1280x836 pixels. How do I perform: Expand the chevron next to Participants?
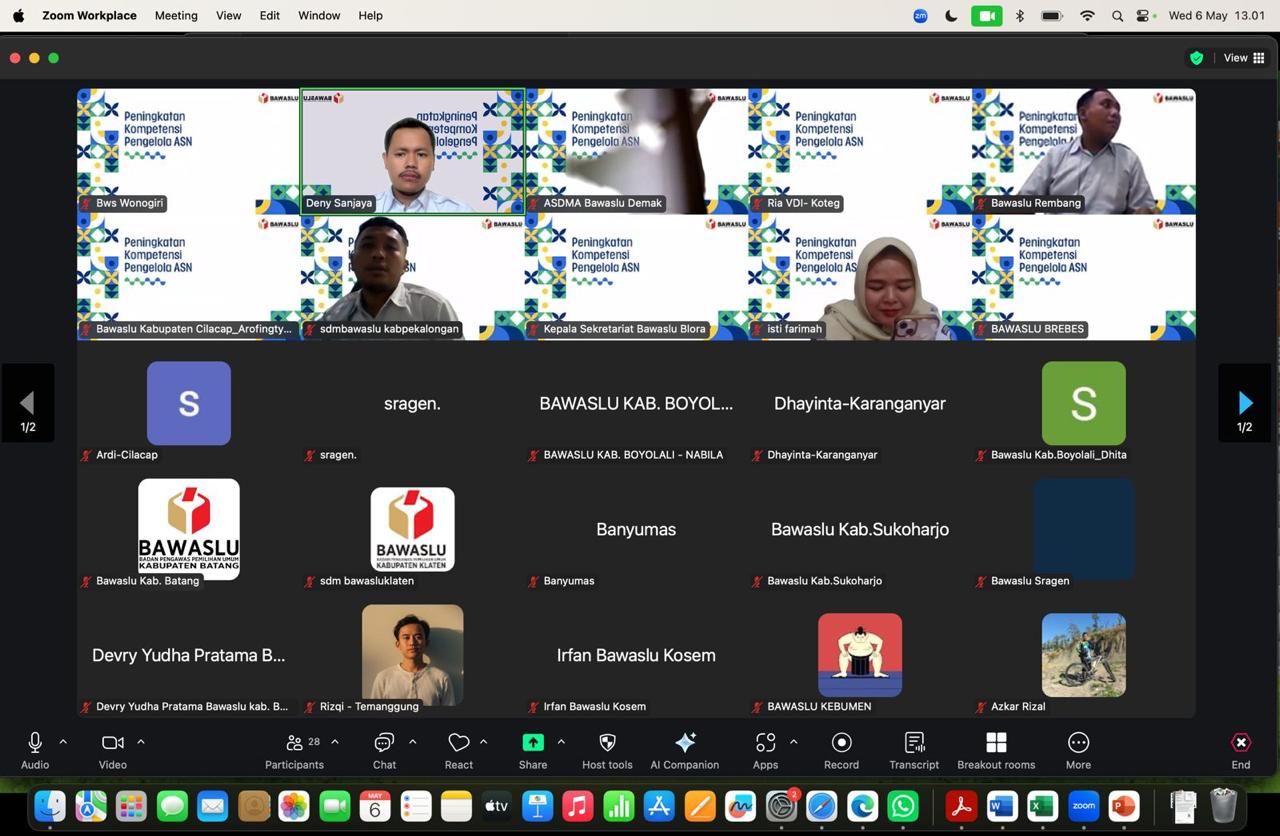(335, 742)
